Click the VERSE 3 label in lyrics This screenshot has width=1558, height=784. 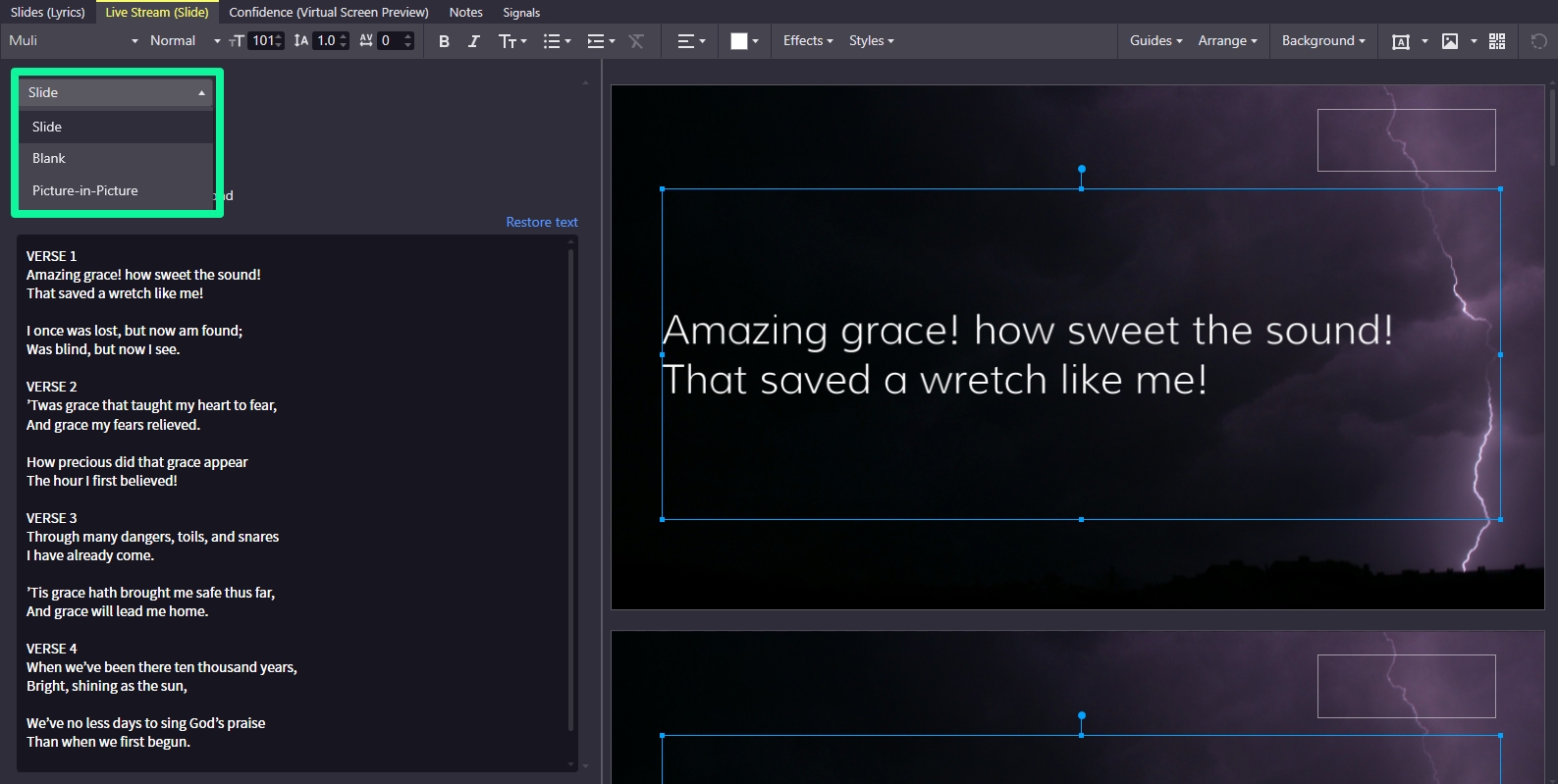(x=51, y=518)
